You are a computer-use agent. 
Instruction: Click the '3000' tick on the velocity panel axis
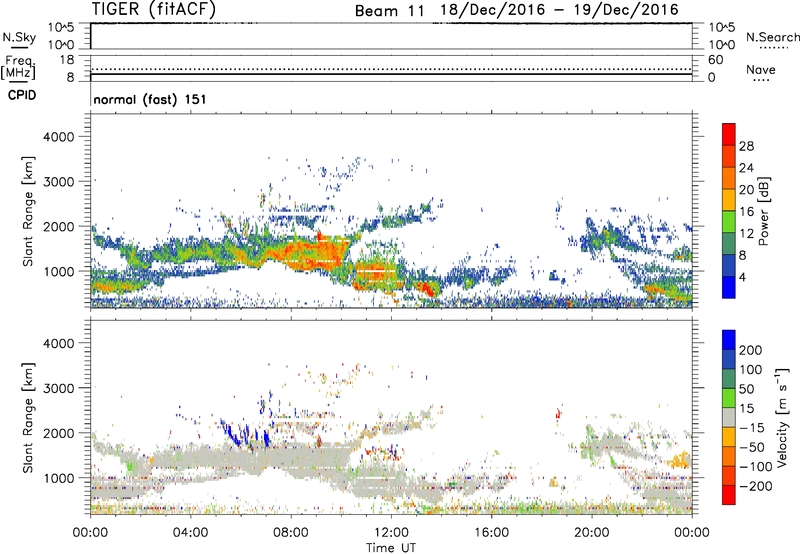pyautogui.click(x=58, y=388)
